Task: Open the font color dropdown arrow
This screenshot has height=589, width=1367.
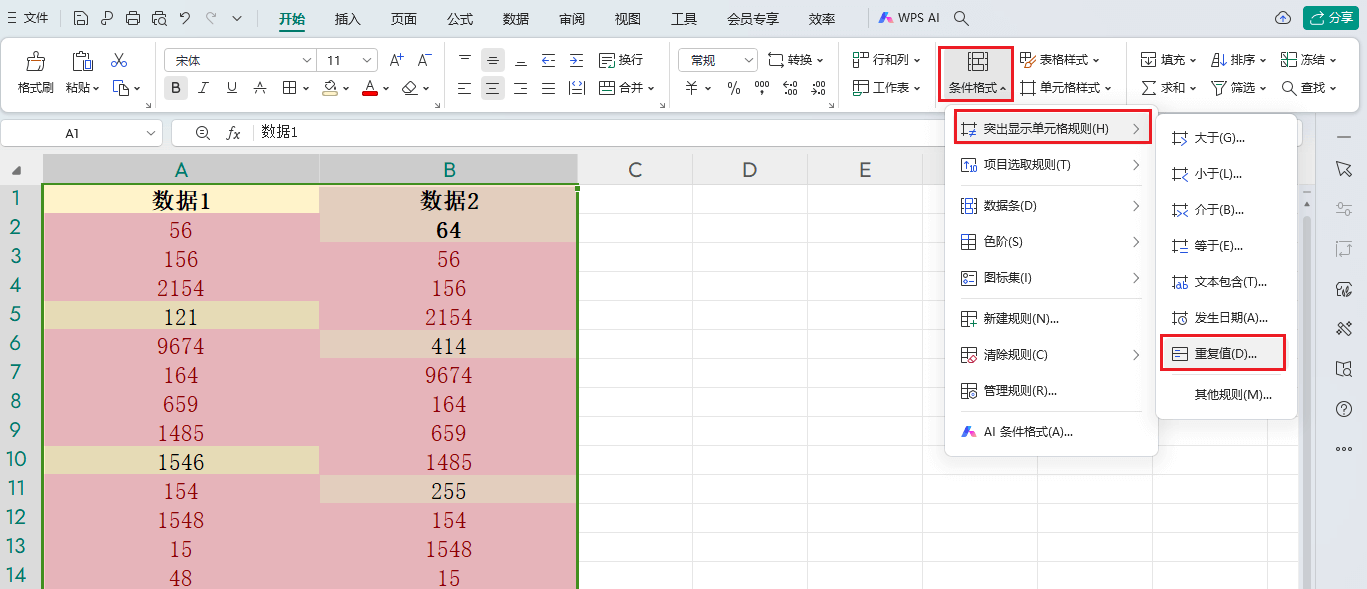Action: coord(386,88)
